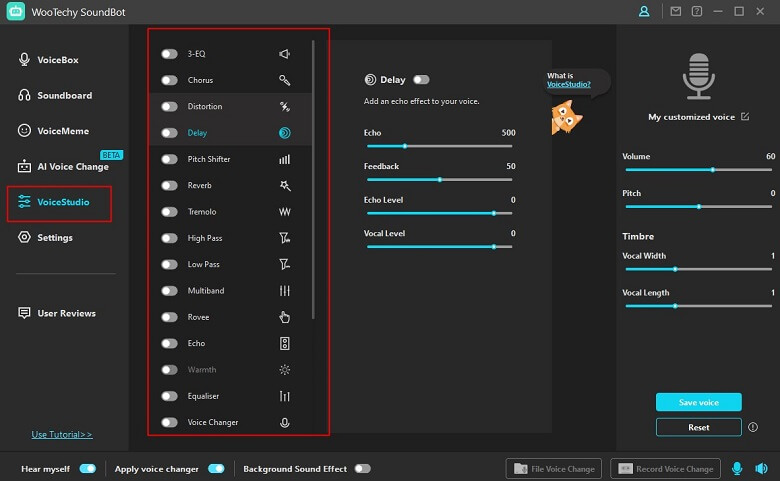Open the user account icon
Image resolution: width=780 pixels, height=481 pixels.
point(644,11)
